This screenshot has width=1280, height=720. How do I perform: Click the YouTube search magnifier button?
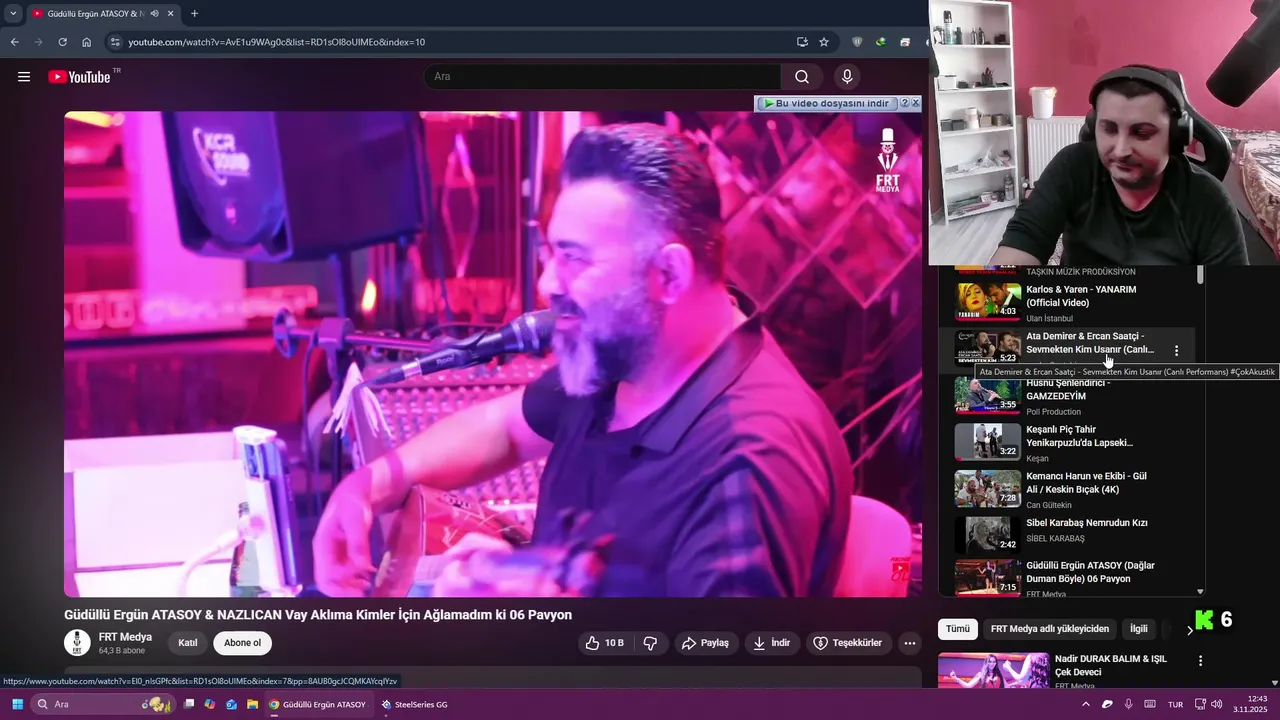coord(802,76)
